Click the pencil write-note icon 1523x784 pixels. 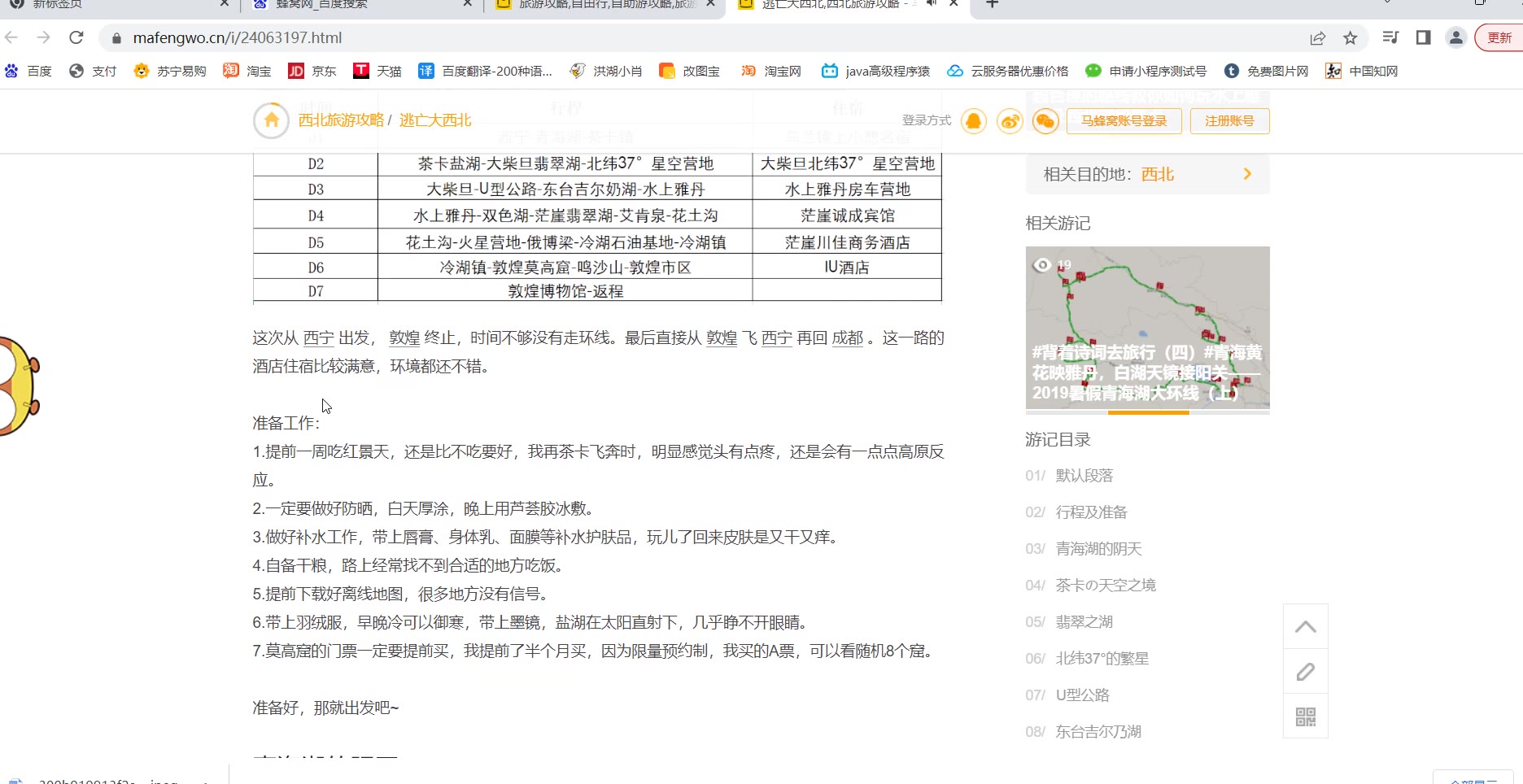pyautogui.click(x=1305, y=672)
